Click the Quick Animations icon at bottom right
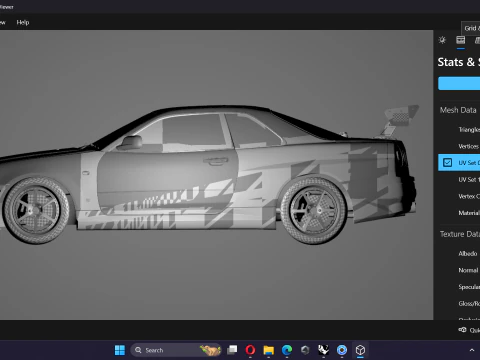This screenshot has width=480, height=360. 462,330
